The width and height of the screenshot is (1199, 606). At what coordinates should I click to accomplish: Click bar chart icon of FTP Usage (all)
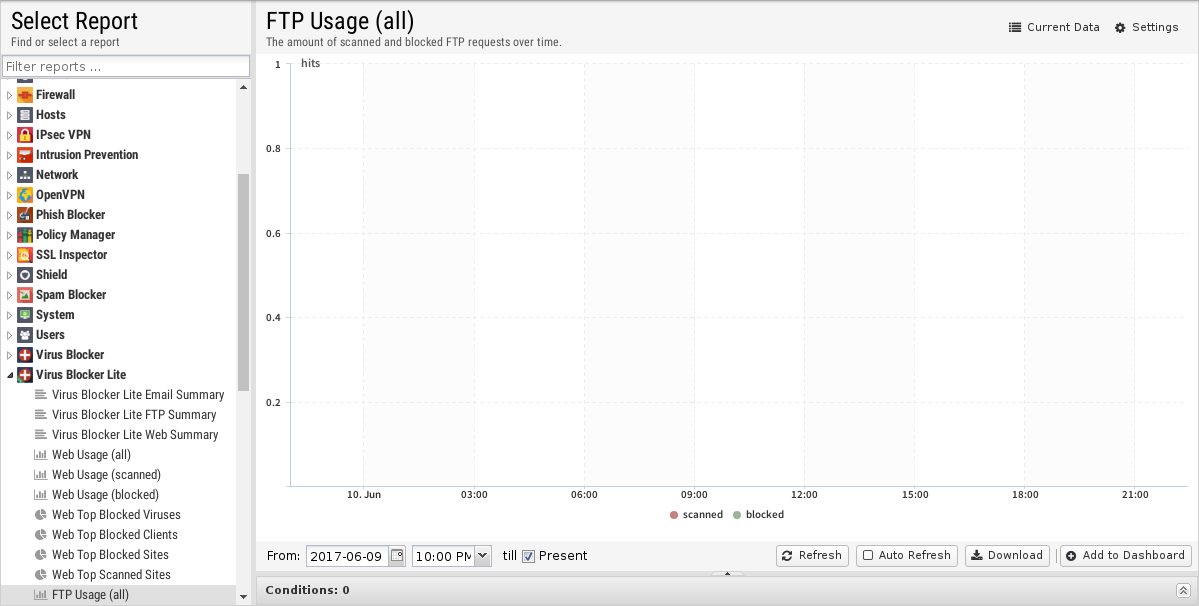click(41, 595)
